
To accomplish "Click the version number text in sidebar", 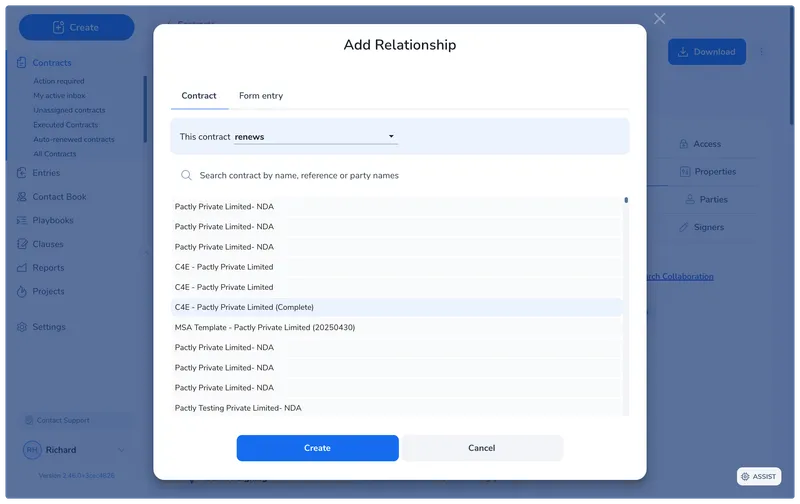I will pyautogui.click(x=77, y=475).
